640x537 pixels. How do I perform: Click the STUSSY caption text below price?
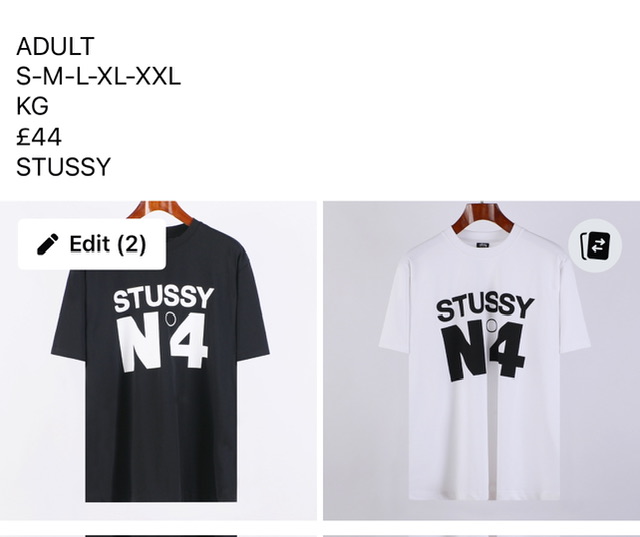point(64,167)
